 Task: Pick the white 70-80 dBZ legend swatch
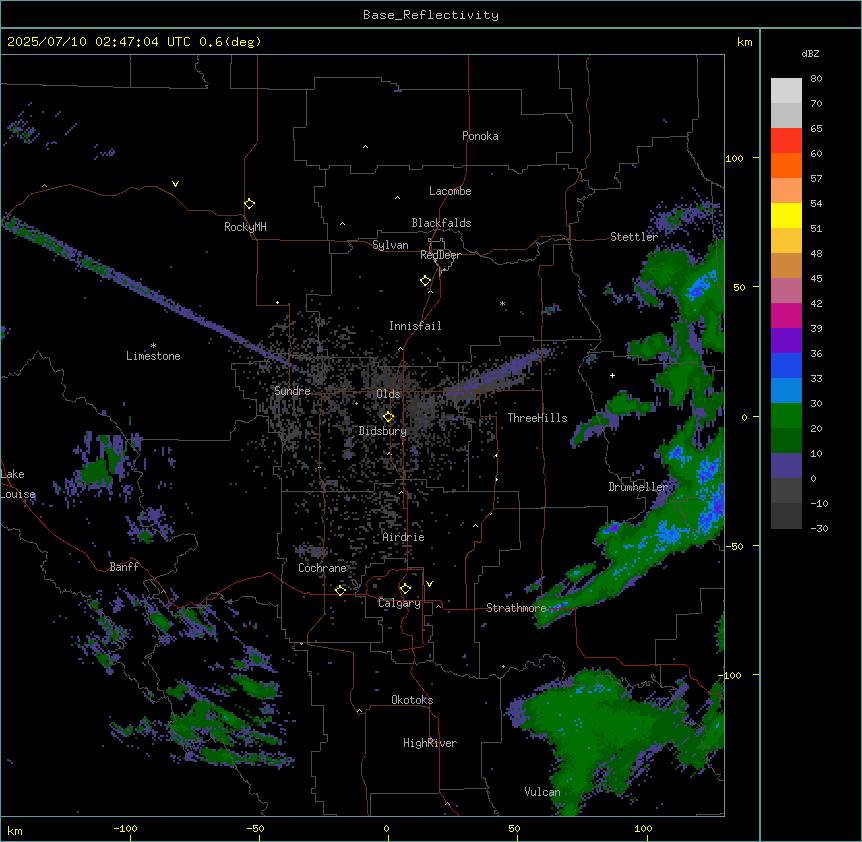(786, 91)
